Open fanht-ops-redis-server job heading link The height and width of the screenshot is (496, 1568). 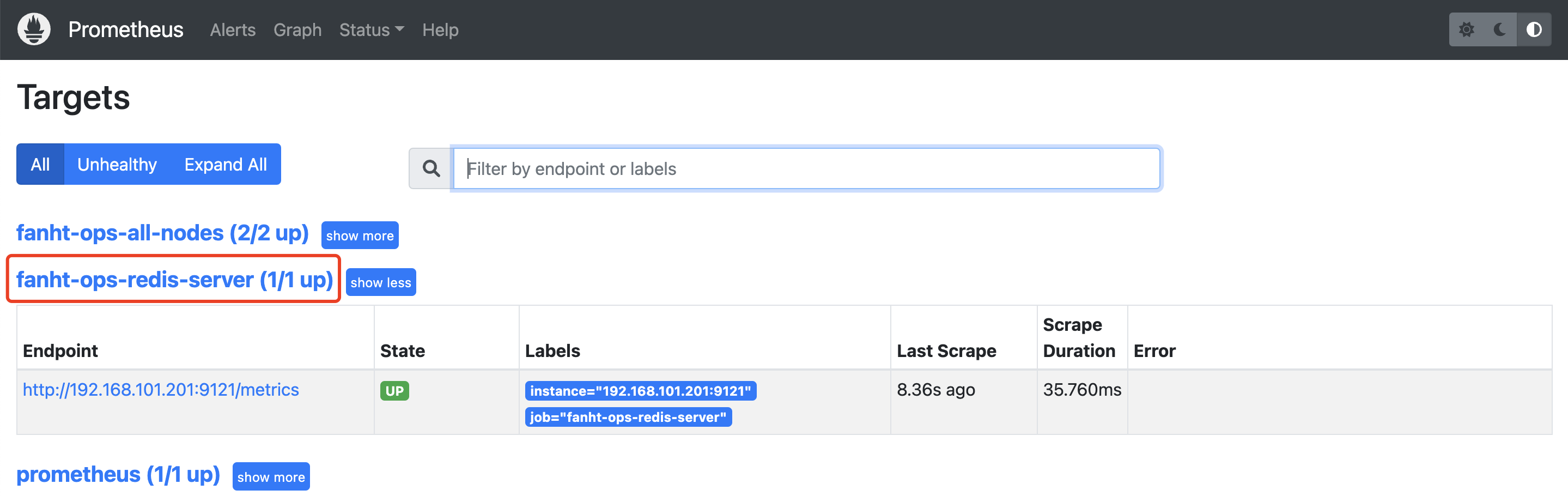(175, 280)
